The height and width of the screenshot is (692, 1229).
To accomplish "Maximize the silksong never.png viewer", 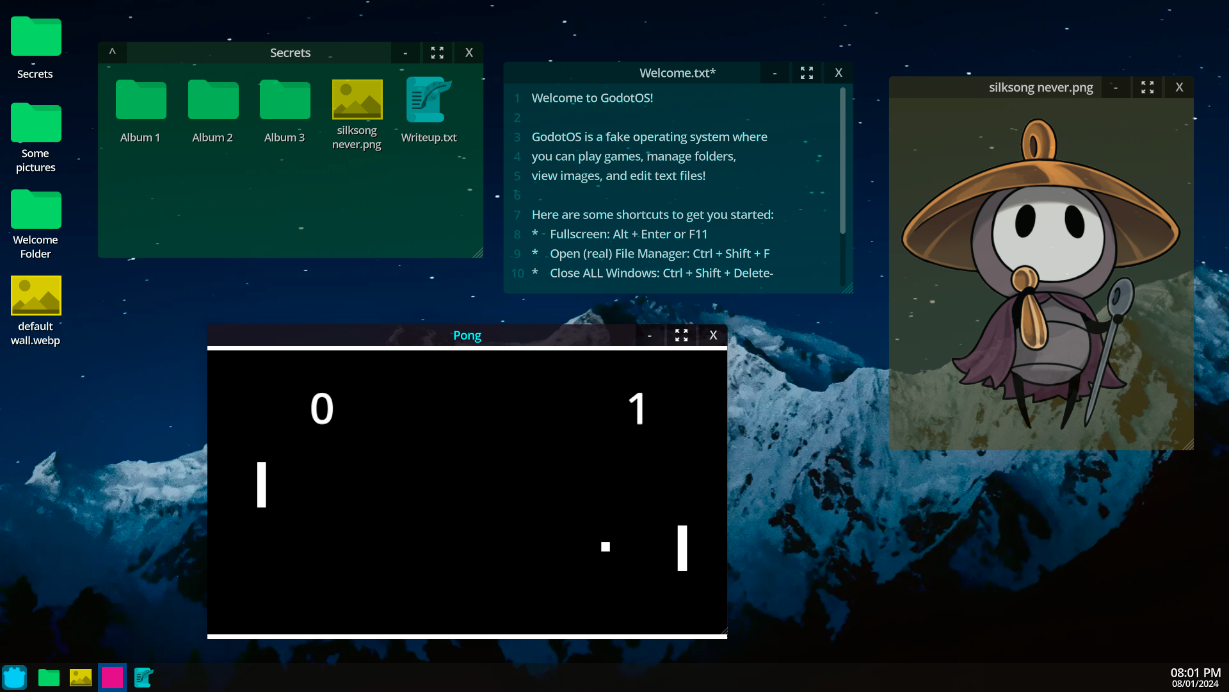I will pyautogui.click(x=1148, y=87).
